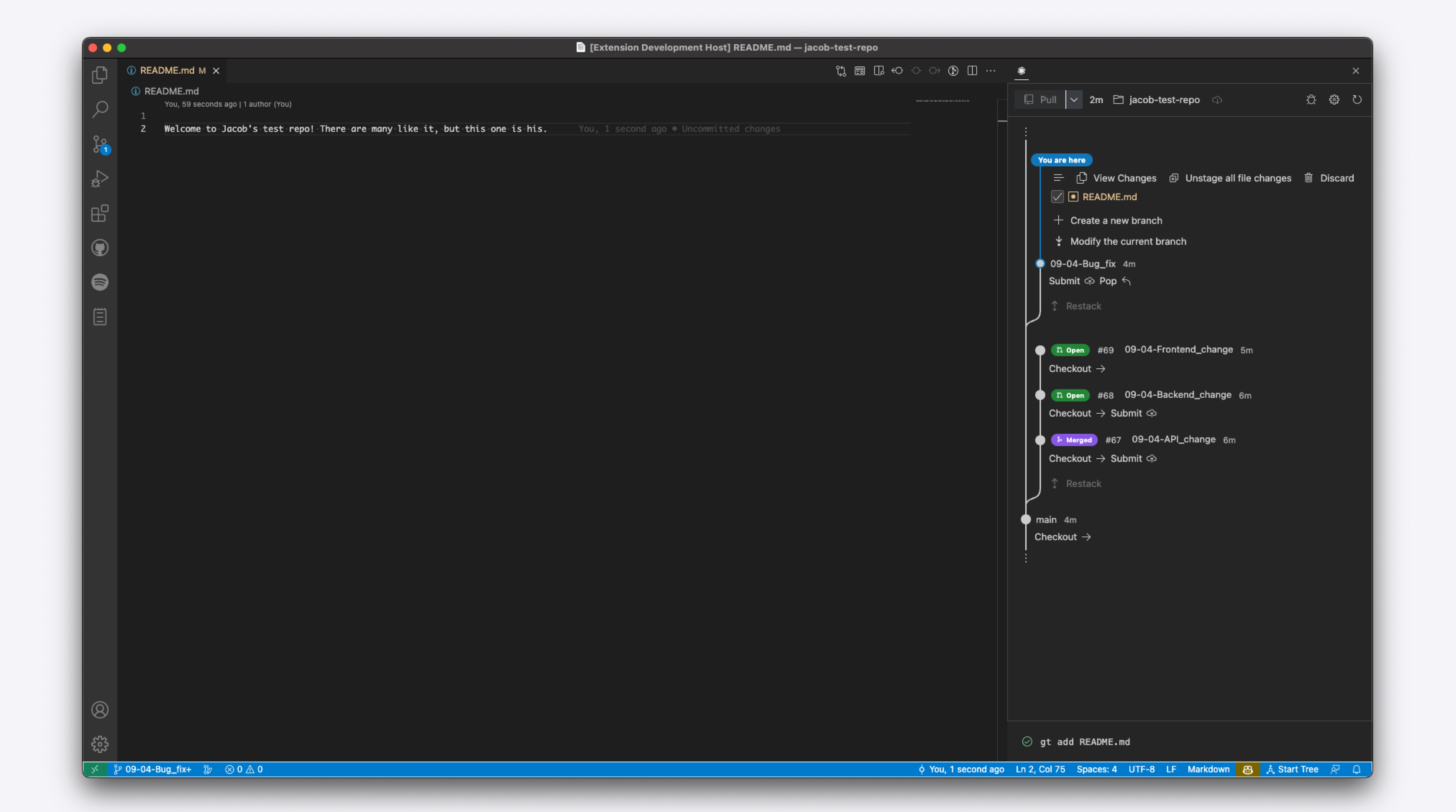Open the Search view

[100, 109]
